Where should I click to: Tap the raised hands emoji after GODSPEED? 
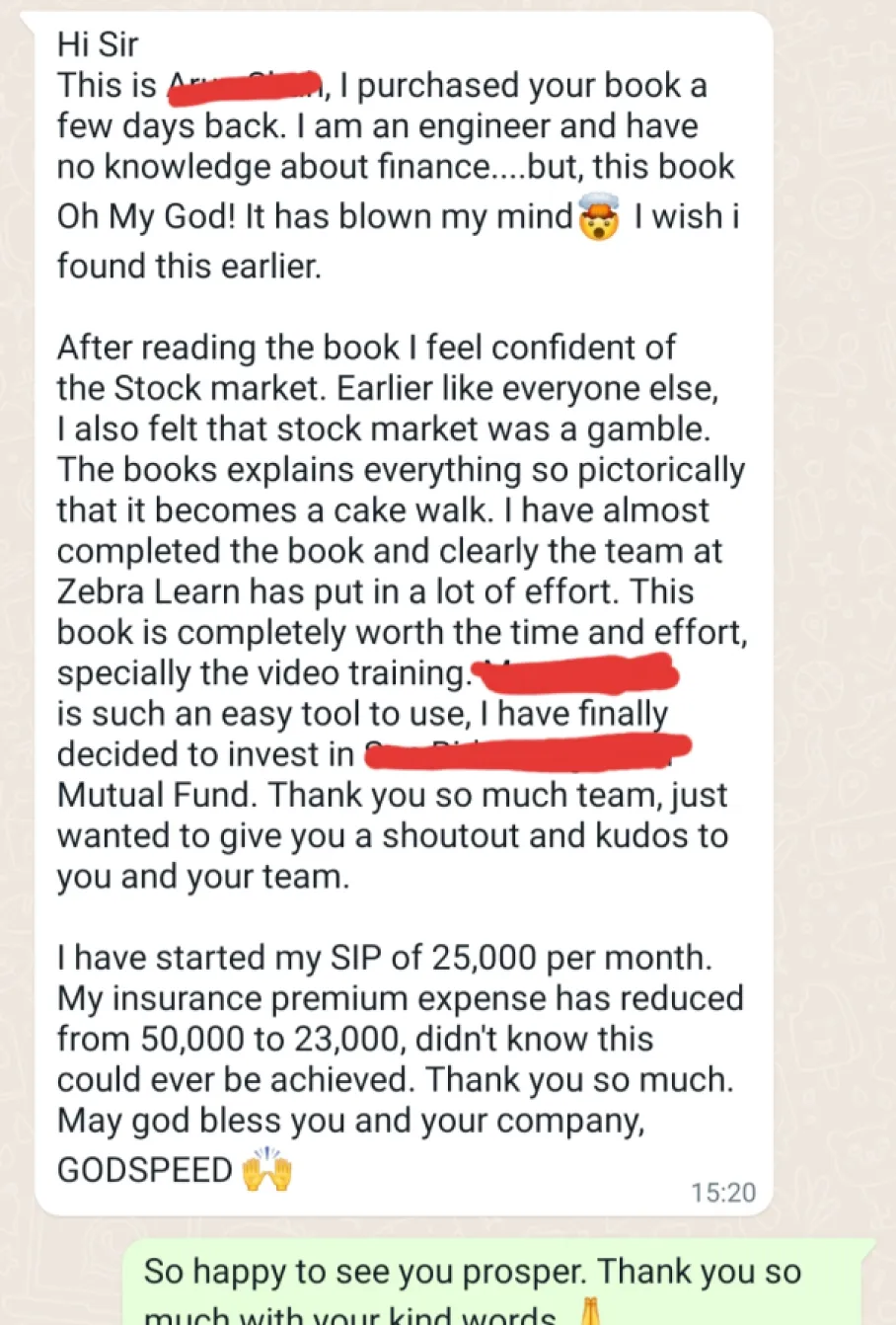(267, 1170)
